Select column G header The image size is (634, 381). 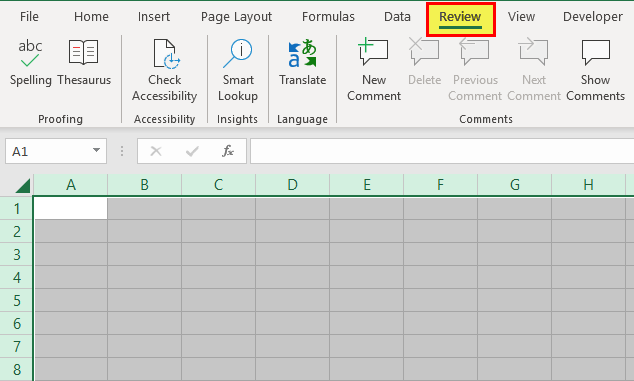[x=515, y=185]
